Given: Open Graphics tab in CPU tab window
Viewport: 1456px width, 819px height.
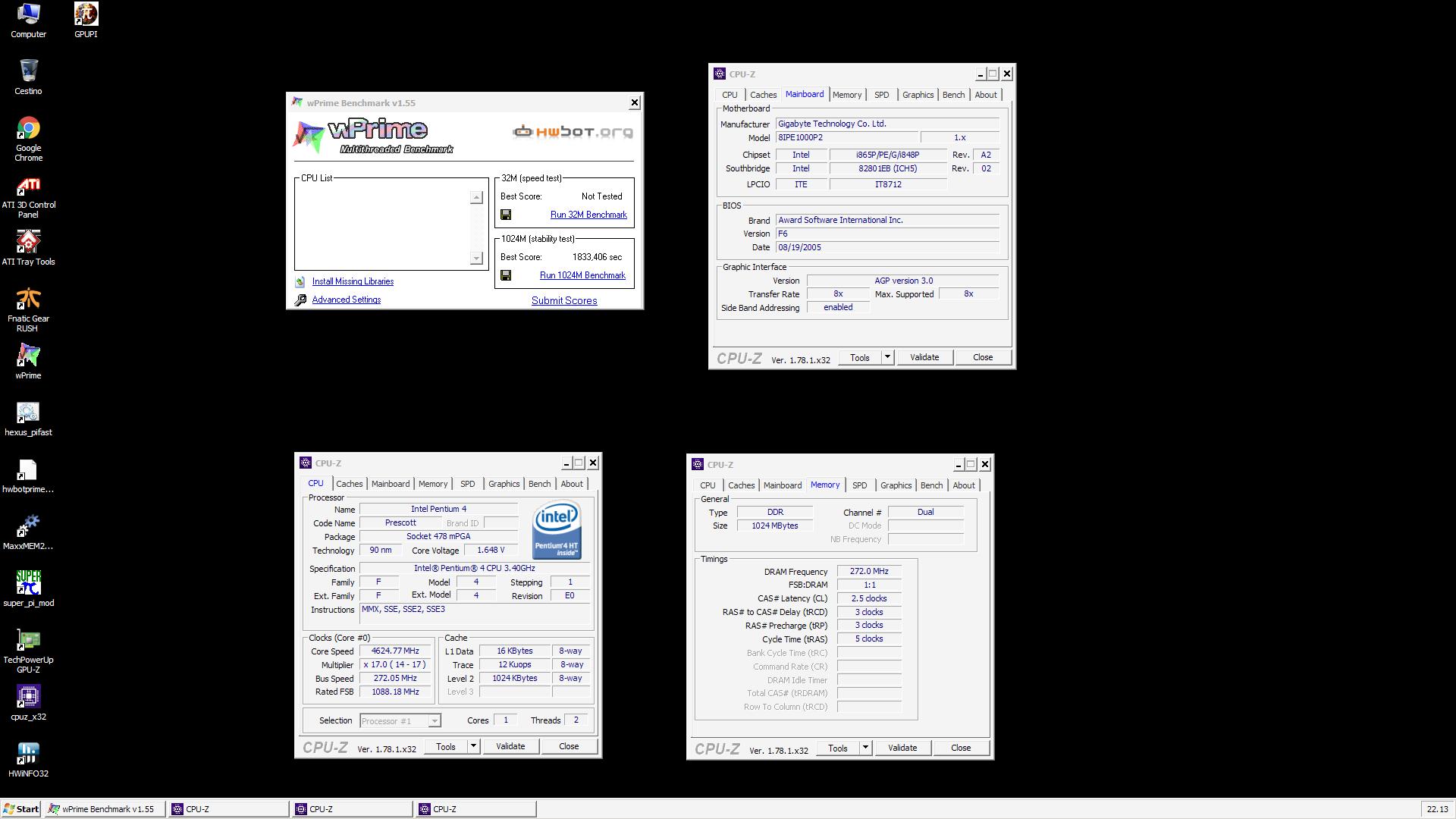Looking at the screenshot, I should (504, 484).
